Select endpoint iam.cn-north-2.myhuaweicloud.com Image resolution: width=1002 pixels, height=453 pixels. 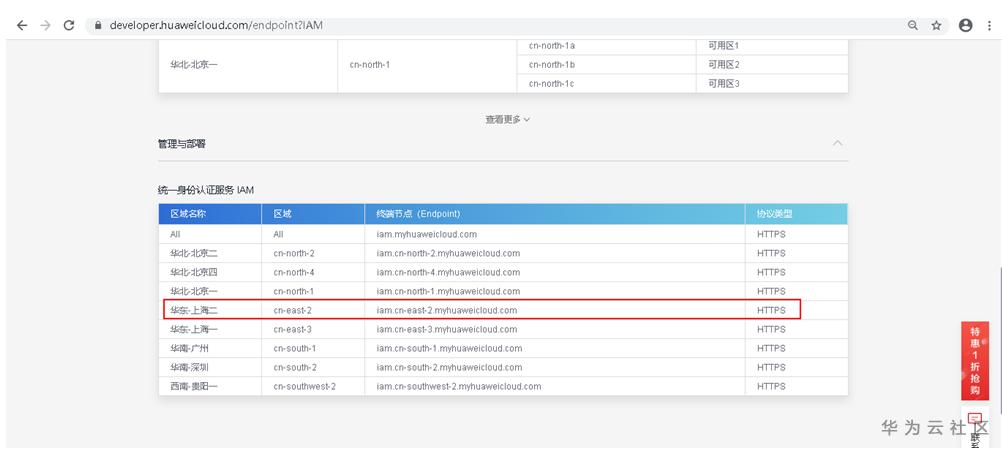448,254
